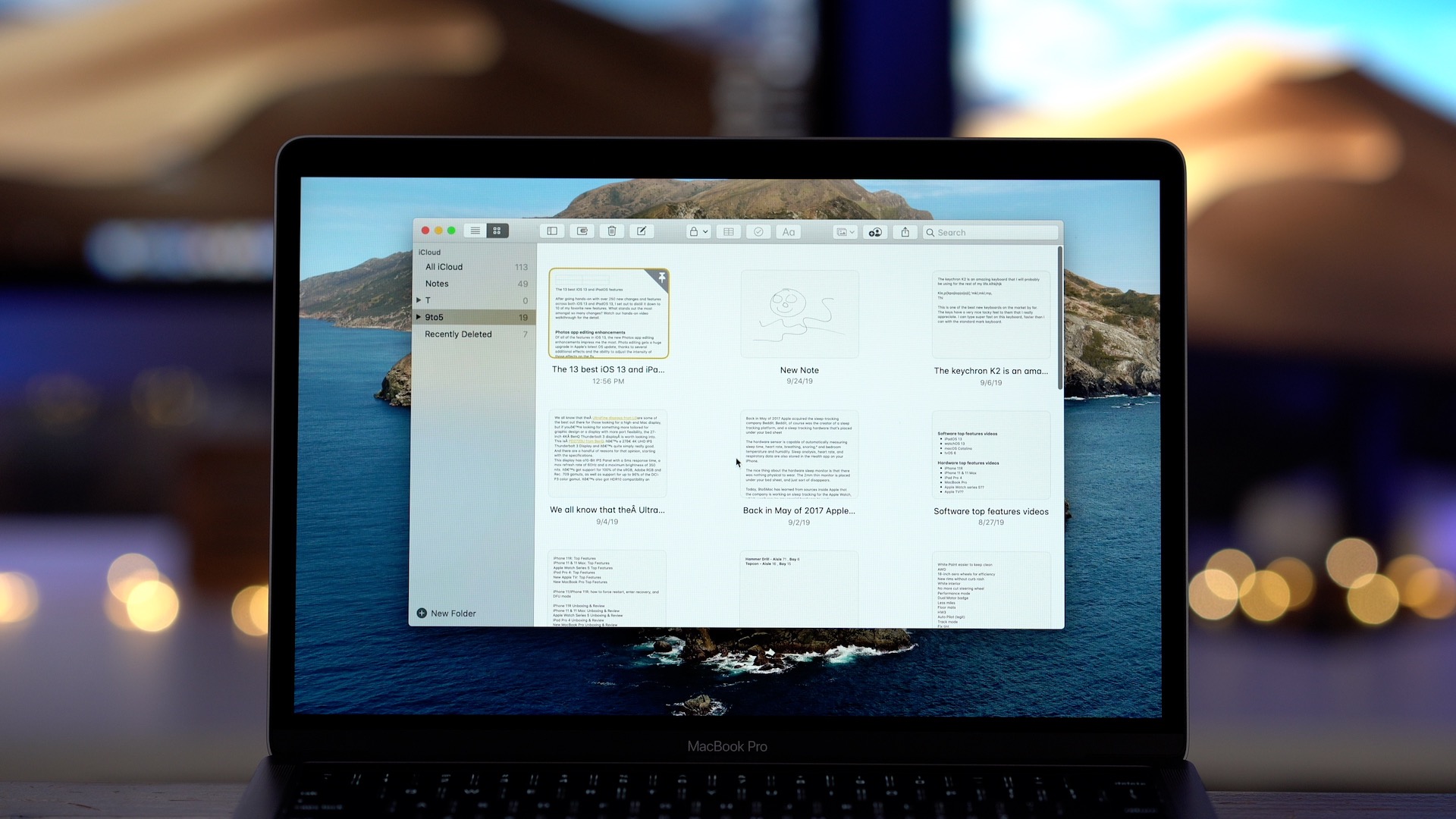
Task: Insert a table into the note
Action: coord(728,231)
